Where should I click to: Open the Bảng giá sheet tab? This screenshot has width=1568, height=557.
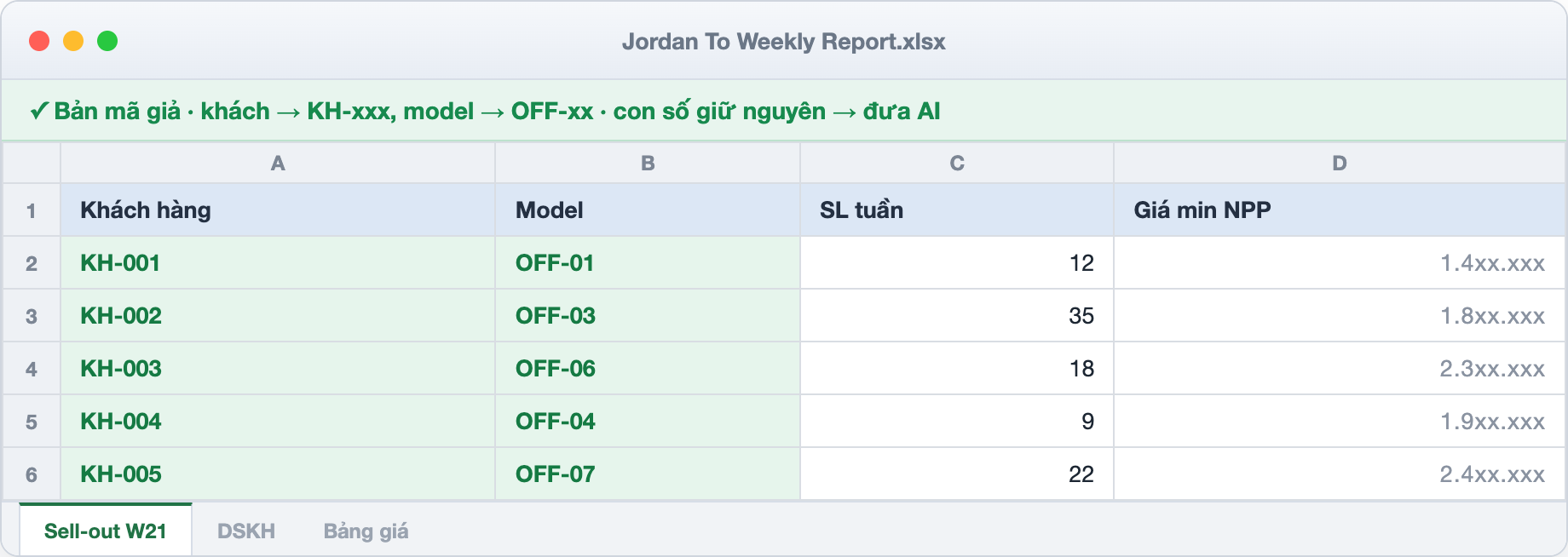(366, 531)
